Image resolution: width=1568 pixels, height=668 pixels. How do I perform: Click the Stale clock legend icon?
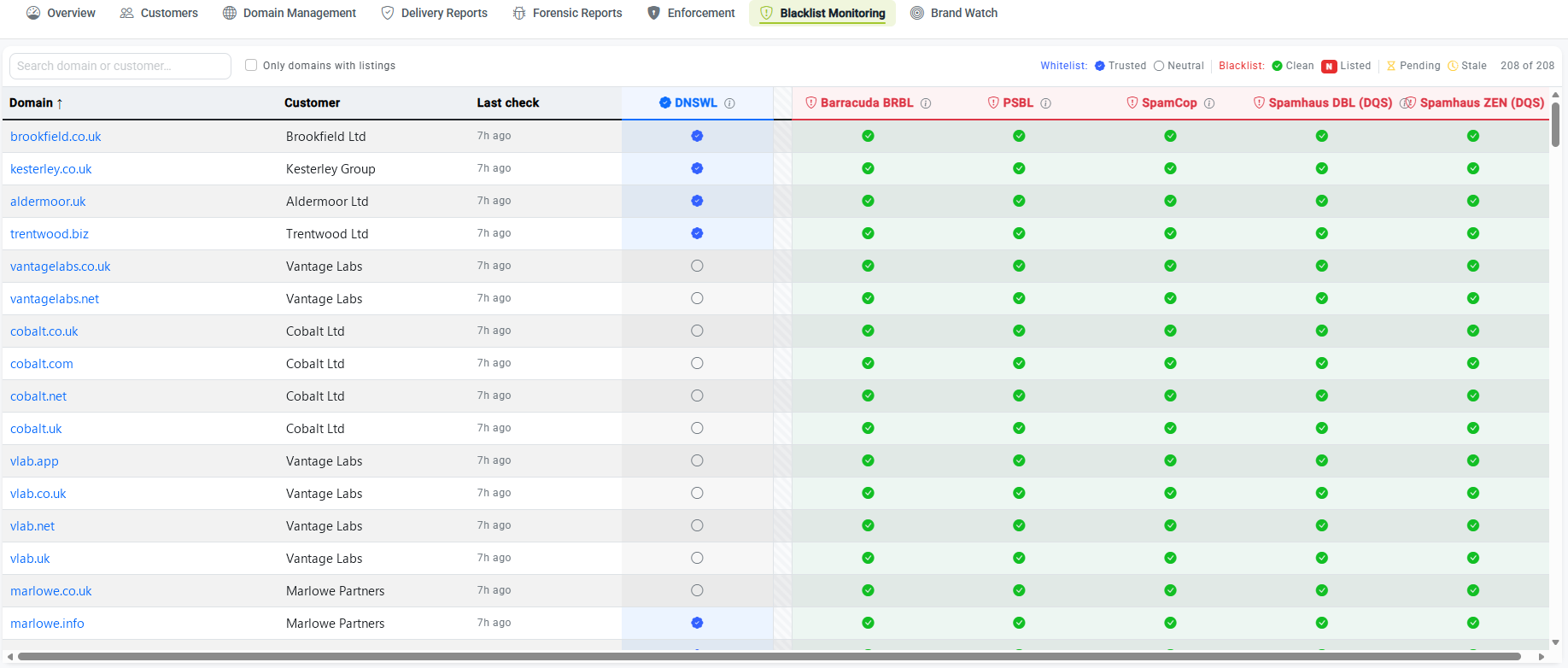click(1453, 66)
